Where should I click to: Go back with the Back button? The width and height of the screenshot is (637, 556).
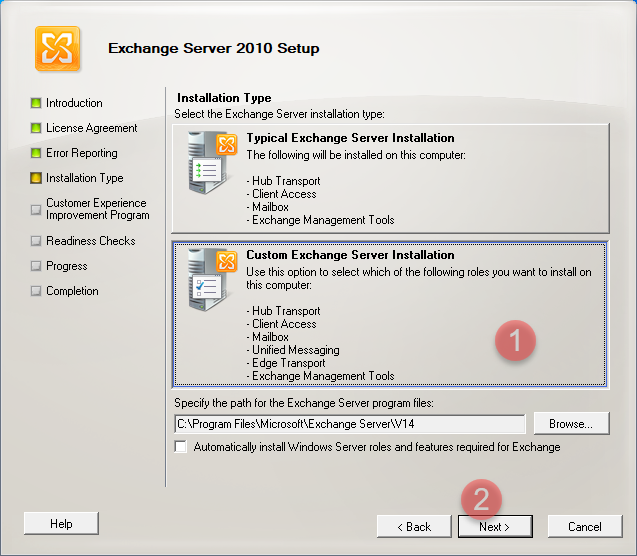(x=414, y=527)
